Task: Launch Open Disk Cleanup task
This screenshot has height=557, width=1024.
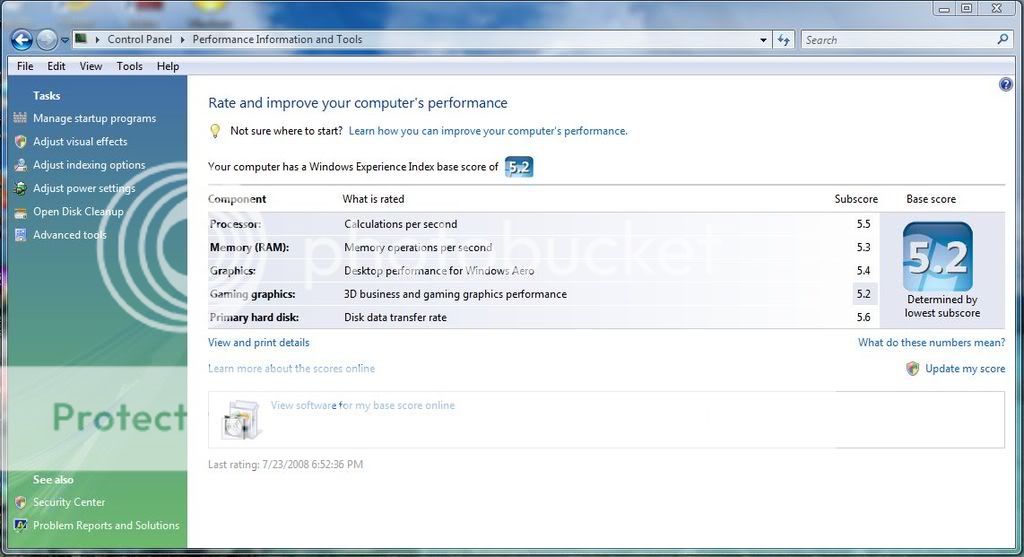Action: point(78,212)
